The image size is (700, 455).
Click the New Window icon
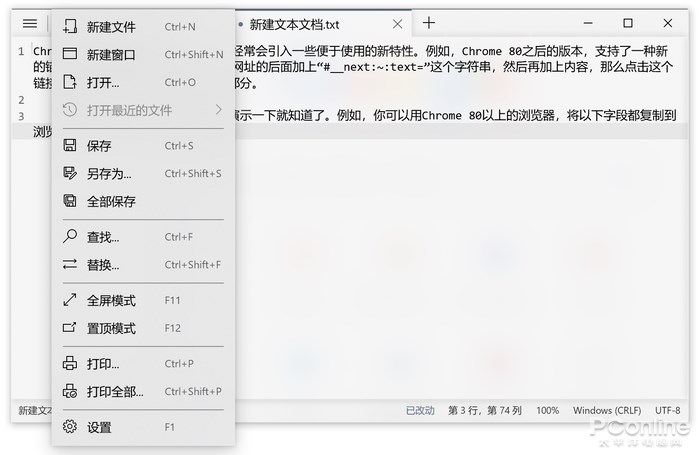pos(70,54)
